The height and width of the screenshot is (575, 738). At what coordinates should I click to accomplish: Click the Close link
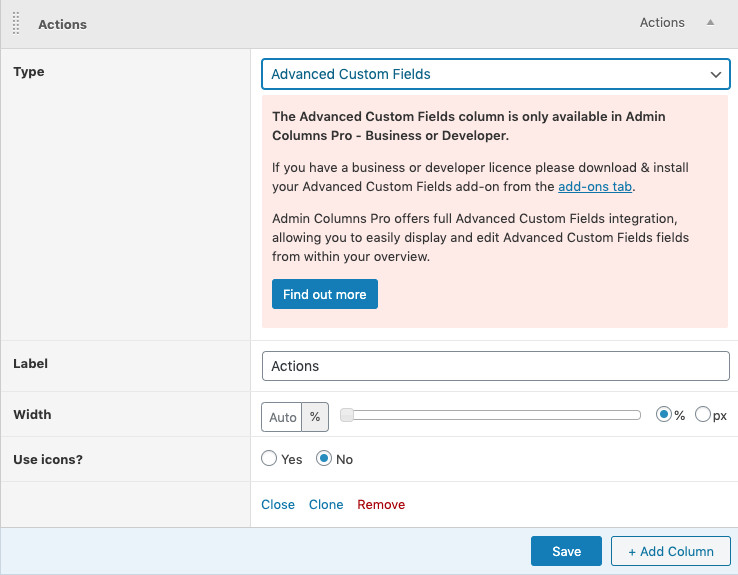coord(278,504)
